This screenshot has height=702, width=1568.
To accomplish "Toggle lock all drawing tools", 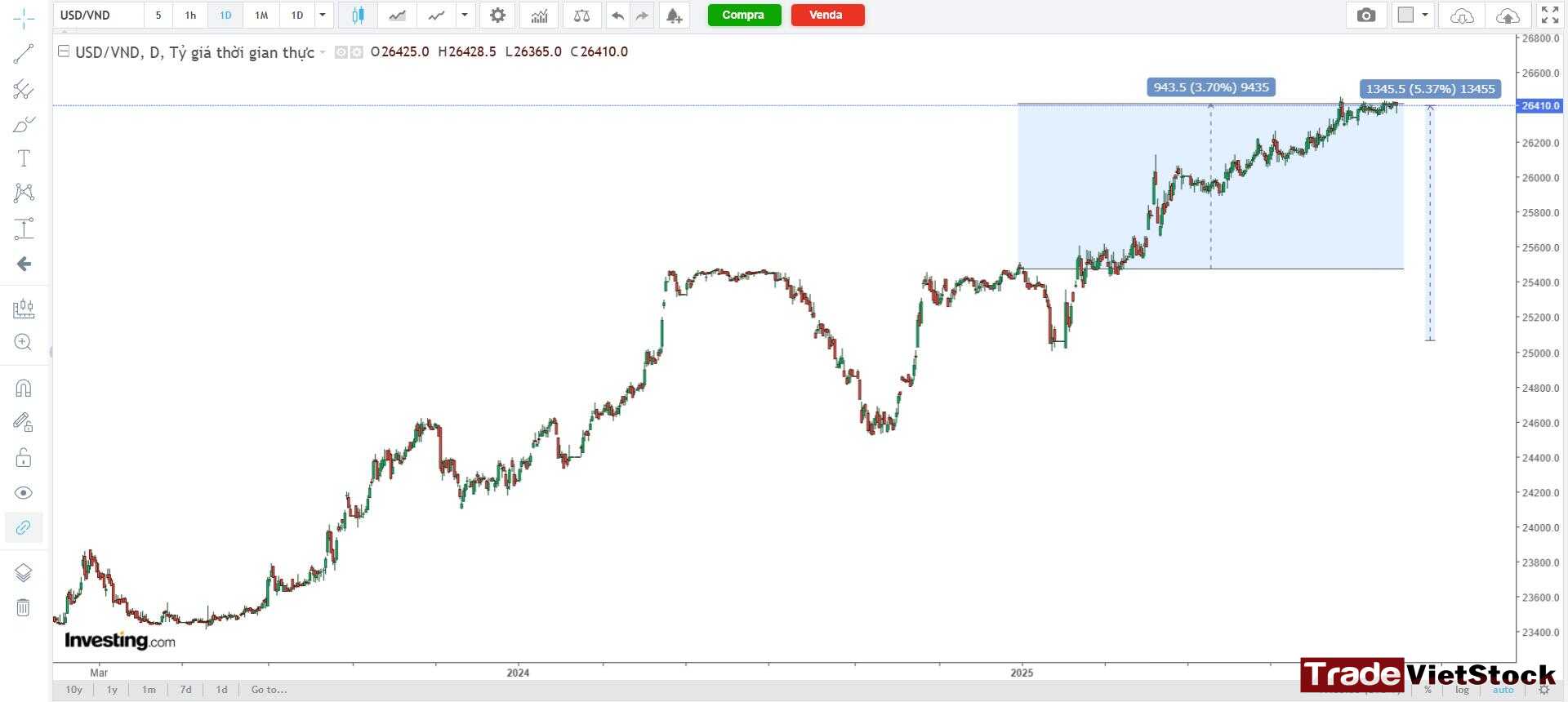I will click(x=24, y=457).
